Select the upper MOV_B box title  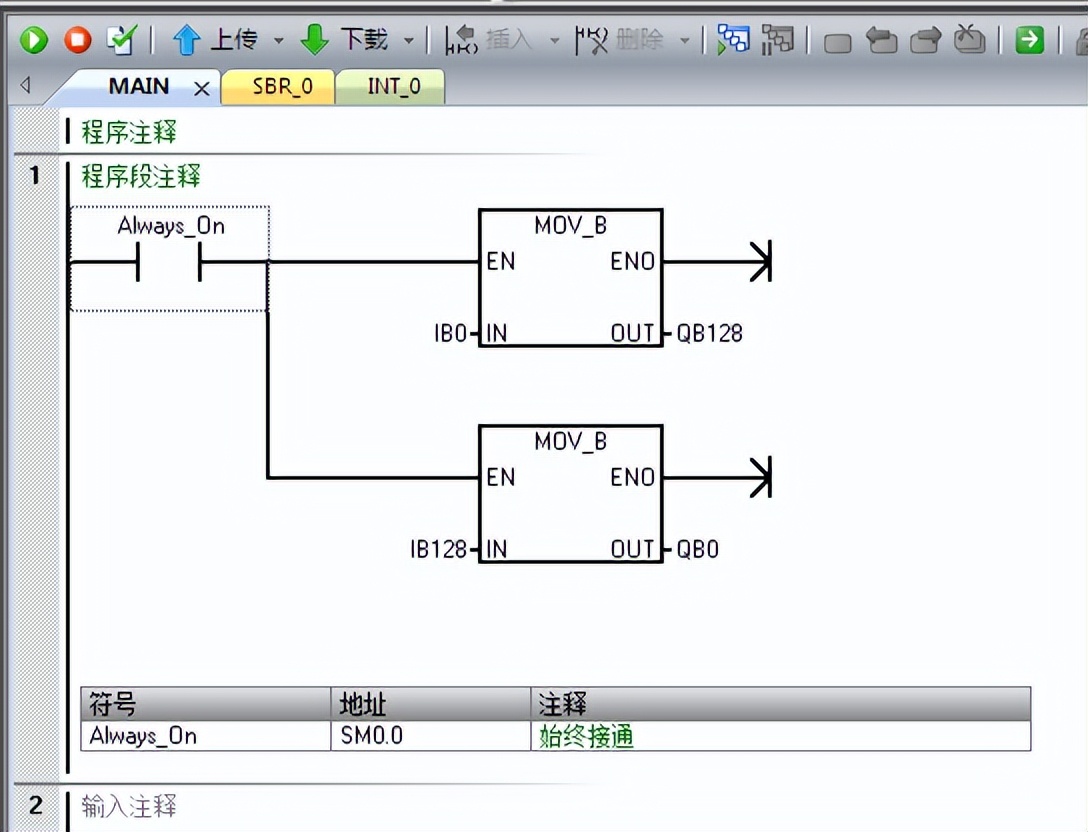point(570,226)
